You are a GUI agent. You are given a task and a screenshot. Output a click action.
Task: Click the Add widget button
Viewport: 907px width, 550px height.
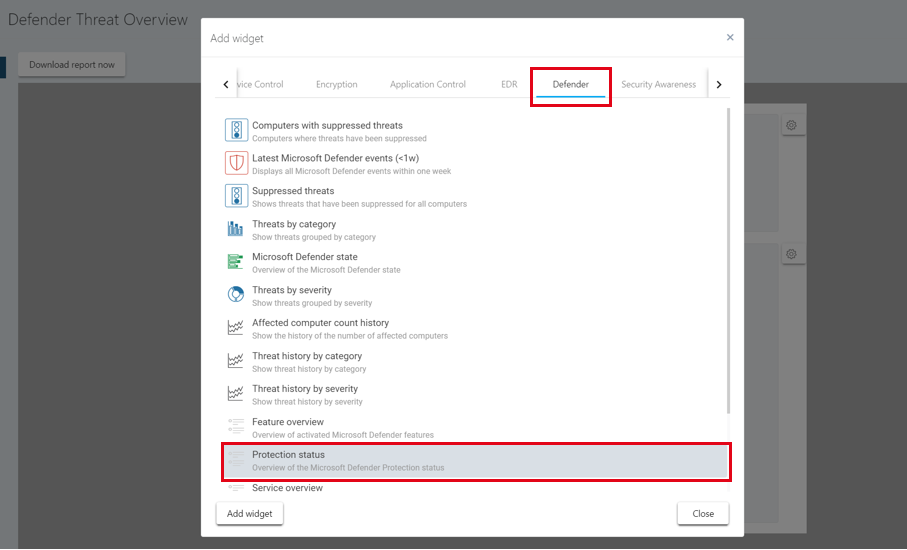click(x=249, y=514)
